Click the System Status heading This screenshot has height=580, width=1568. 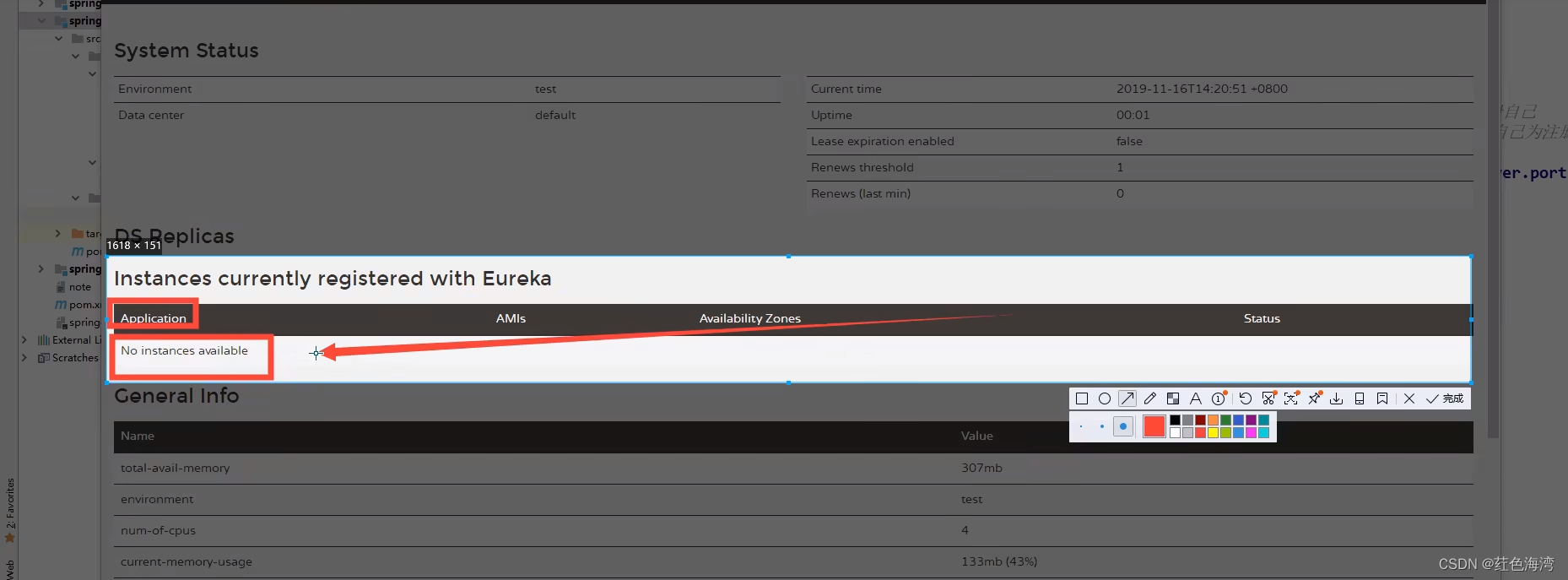[187, 51]
